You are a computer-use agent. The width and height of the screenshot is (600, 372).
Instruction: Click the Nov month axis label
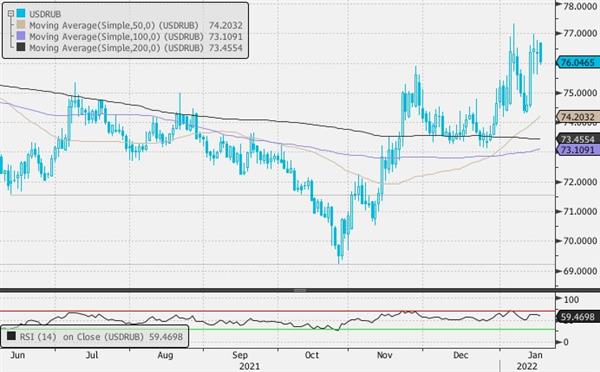[385, 355]
